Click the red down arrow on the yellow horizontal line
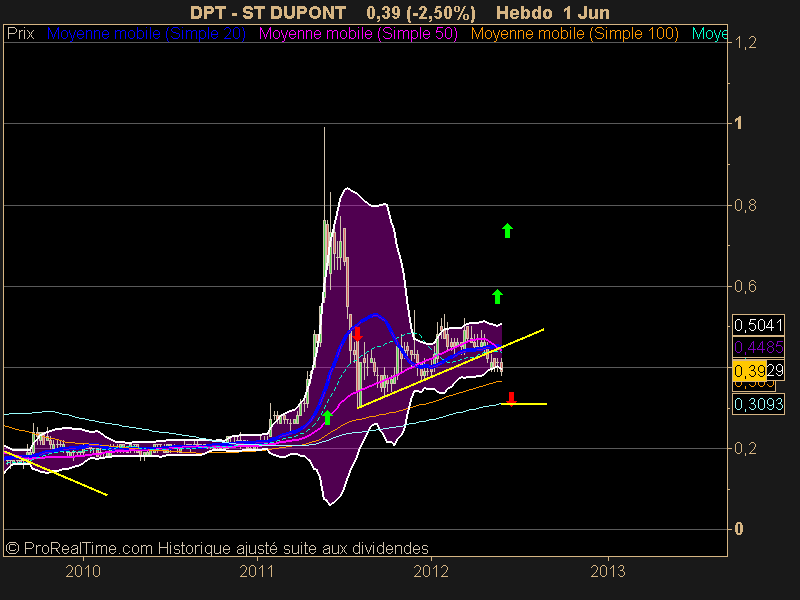Screen dimensions: 800x600 coord(511,399)
